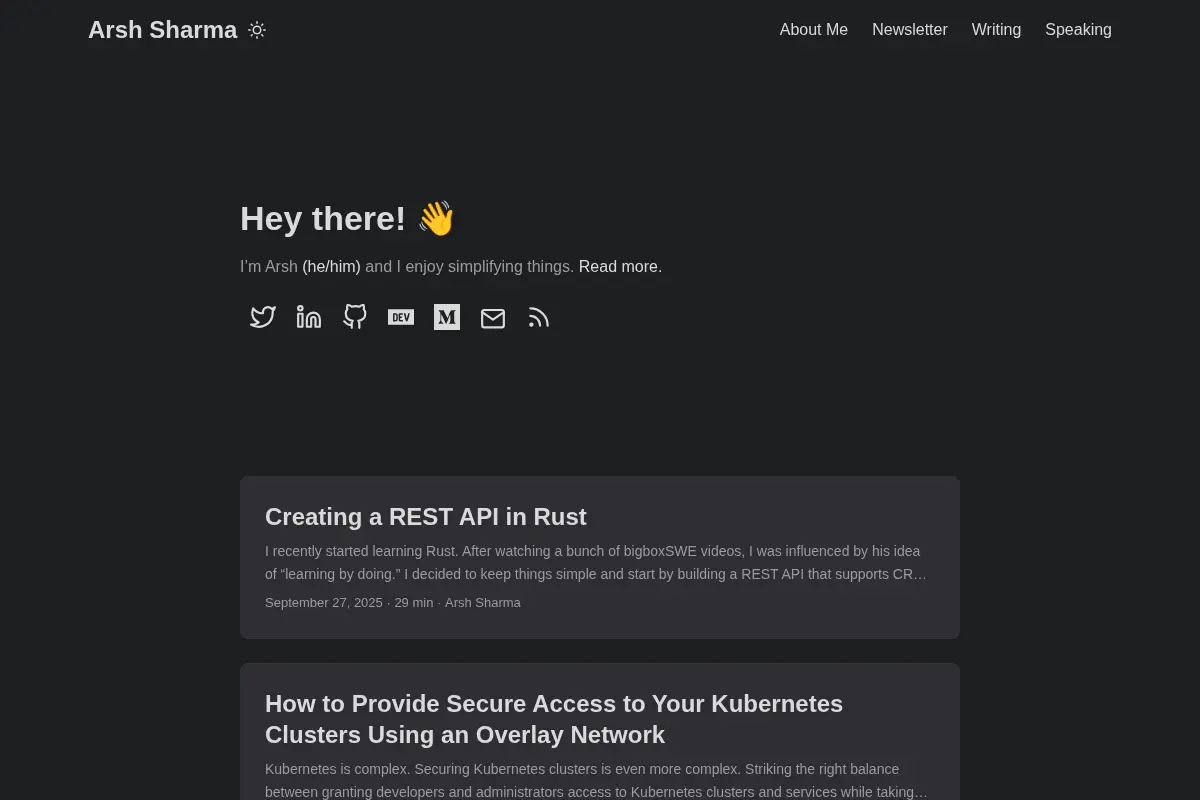Viewport: 1200px width, 800px height.
Task: Click the email envelope icon
Action: point(493,318)
